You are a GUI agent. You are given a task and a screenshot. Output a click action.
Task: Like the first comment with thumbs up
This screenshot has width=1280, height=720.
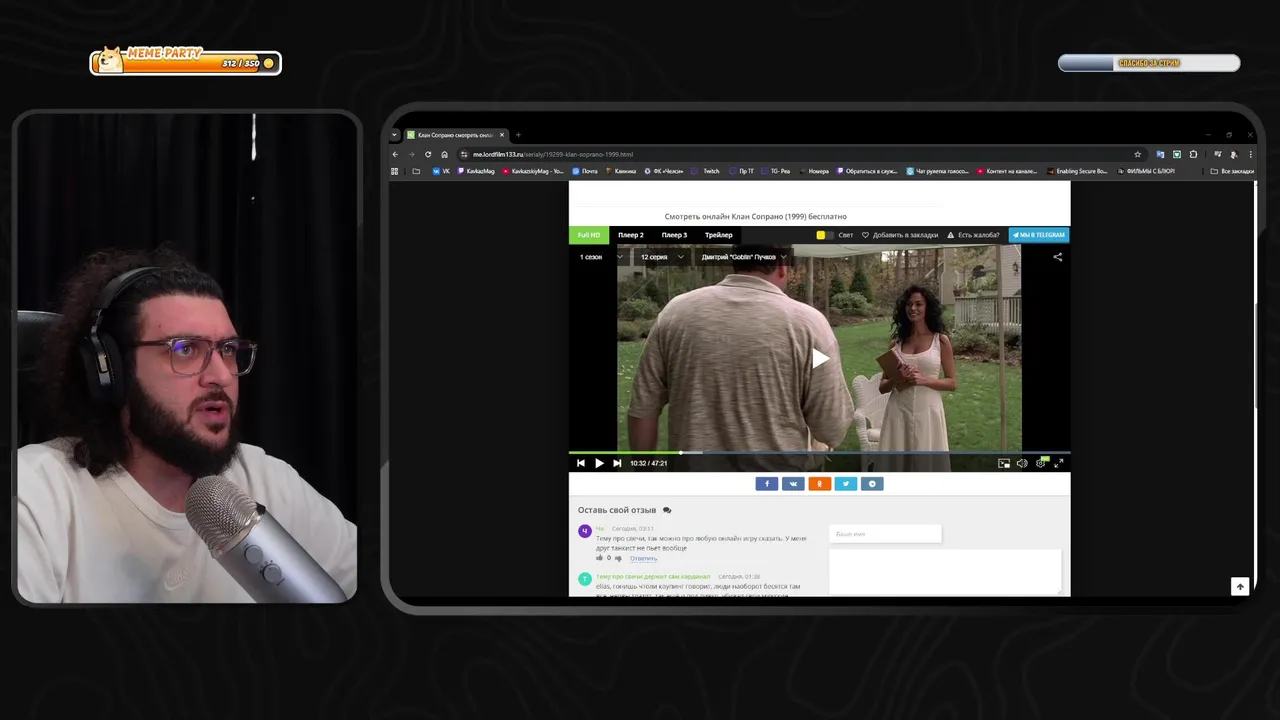point(600,558)
